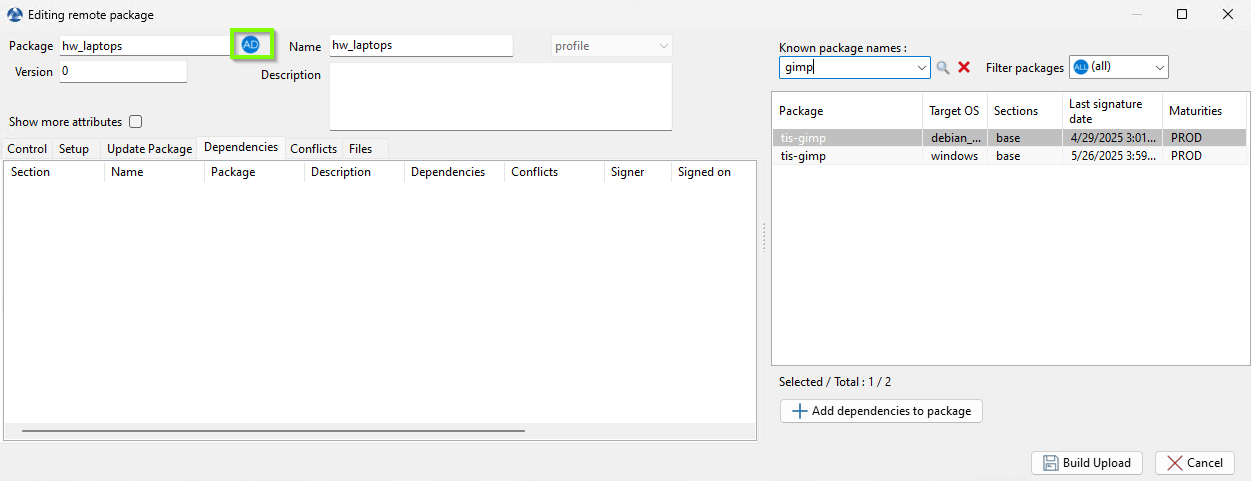Open the Filter packages dropdown
Image resolution: width=1251 pixels, height=481 pixels.
(x=1158, y=67)
